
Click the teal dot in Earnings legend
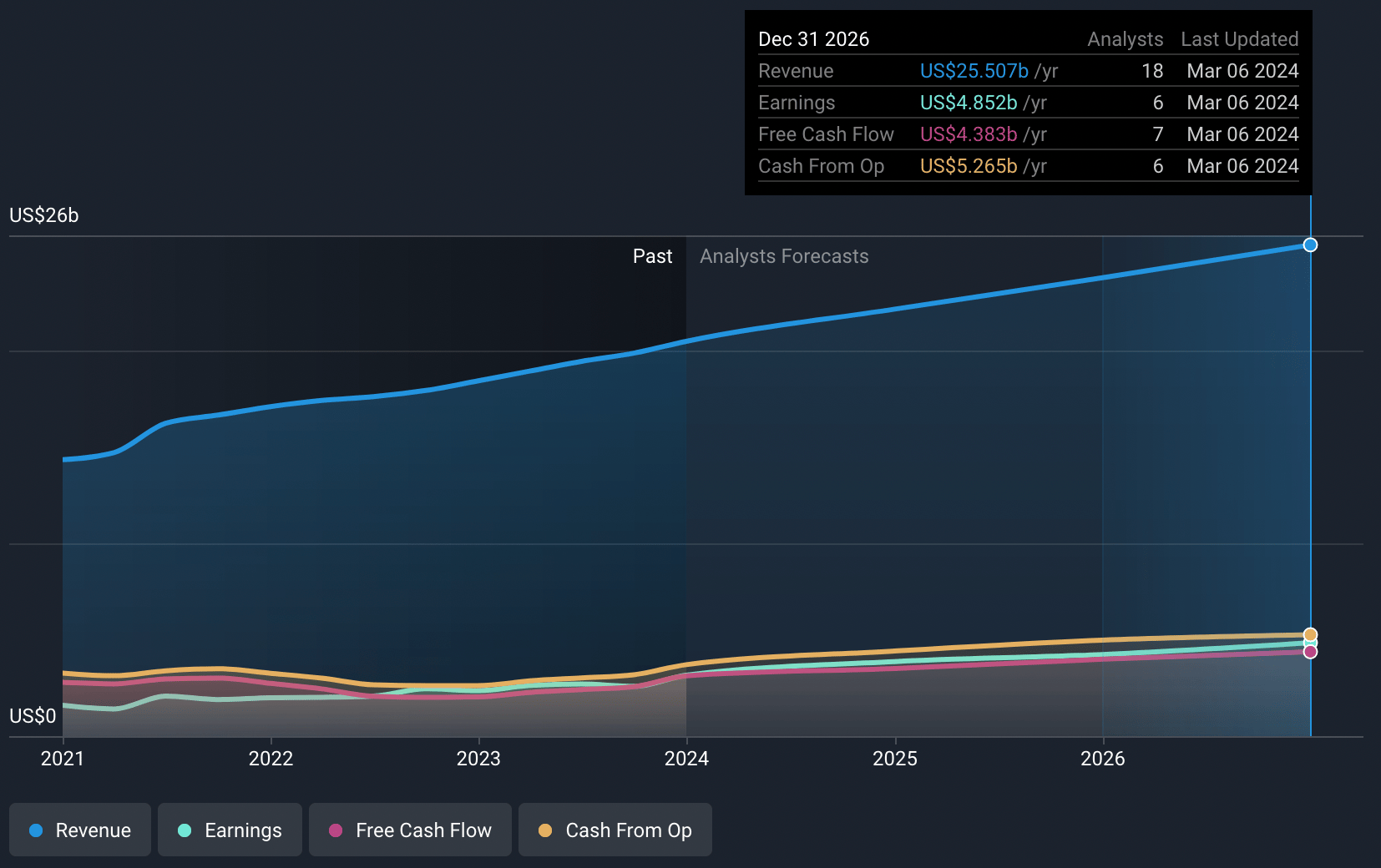coord(185,830)
